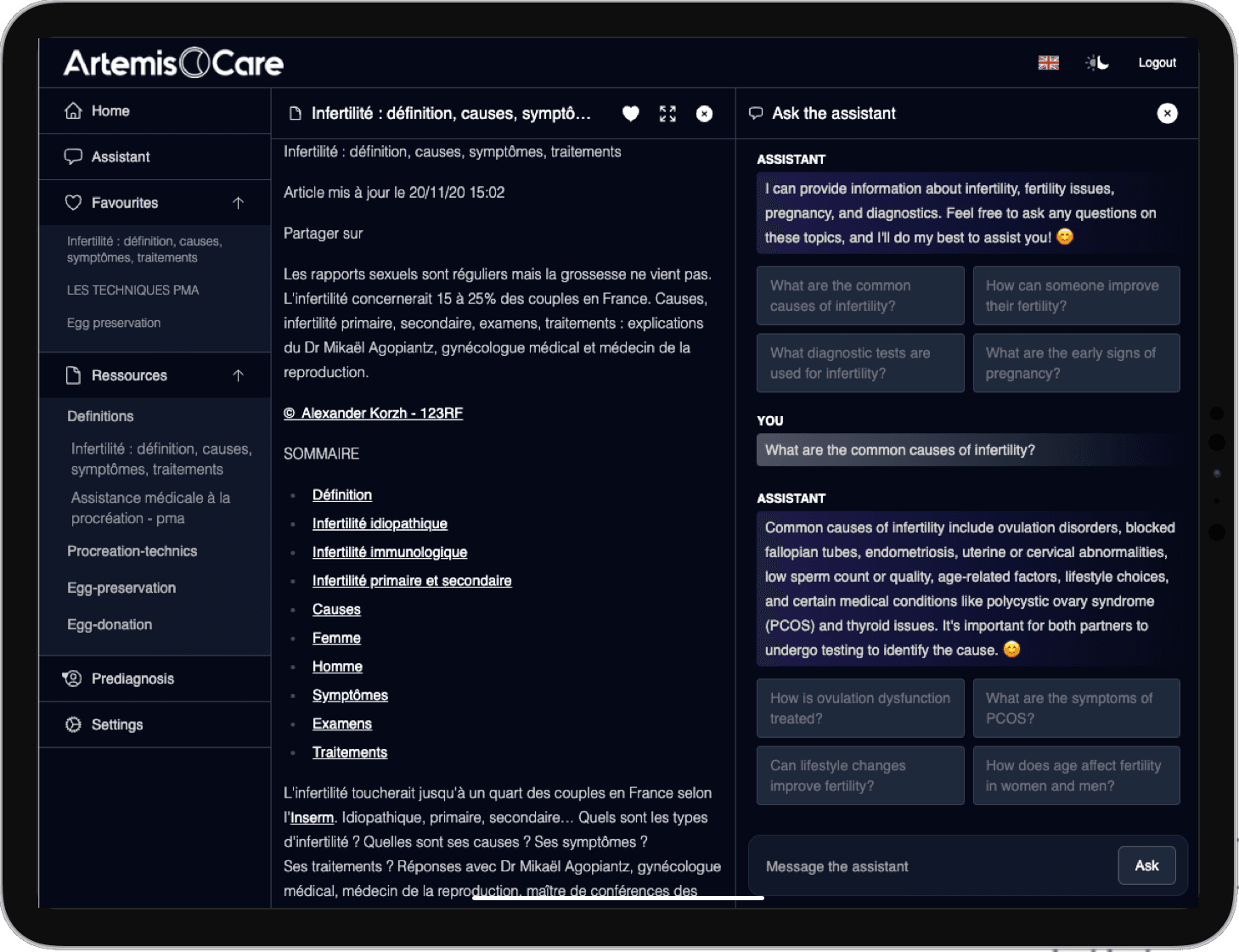This screenshot has height=952, width=1239.
Task: Open the Assistant sidebar item
Action: point(155,157)
